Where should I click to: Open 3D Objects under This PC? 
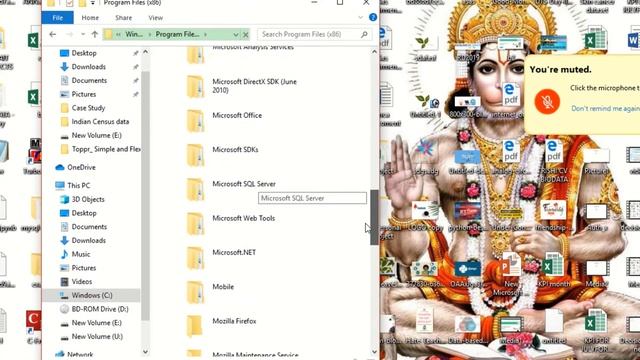[88, 199]
